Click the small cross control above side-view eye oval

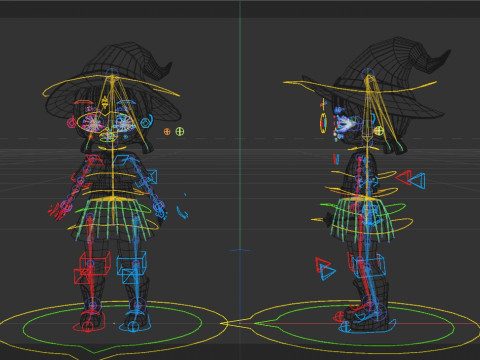point(323,104)
